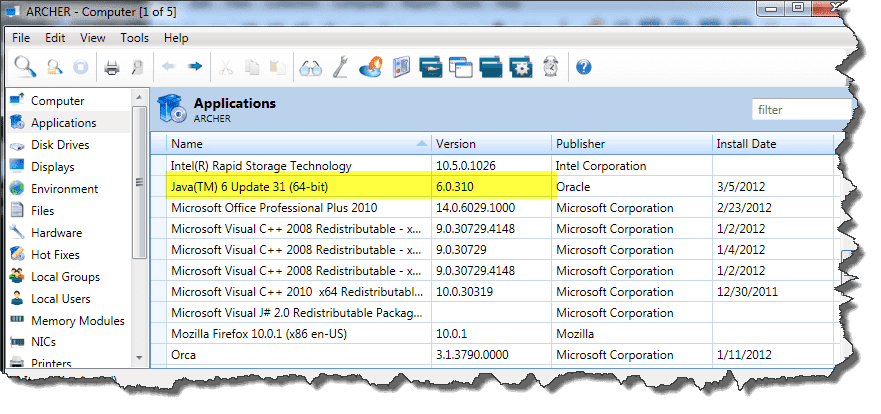Click sidebar scrollbar down arrow
This screenshot has width=881, height=414.
pos(140,357)
